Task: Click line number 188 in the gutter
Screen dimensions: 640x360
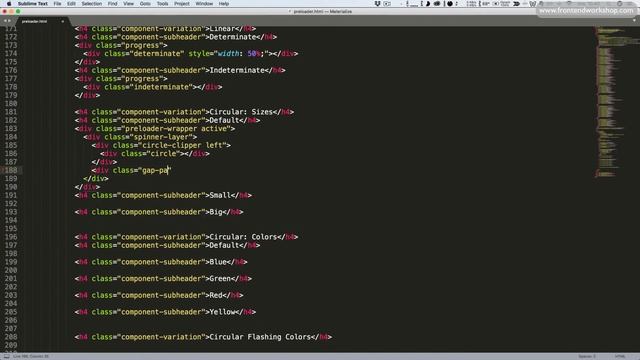Action: (11, 170)
